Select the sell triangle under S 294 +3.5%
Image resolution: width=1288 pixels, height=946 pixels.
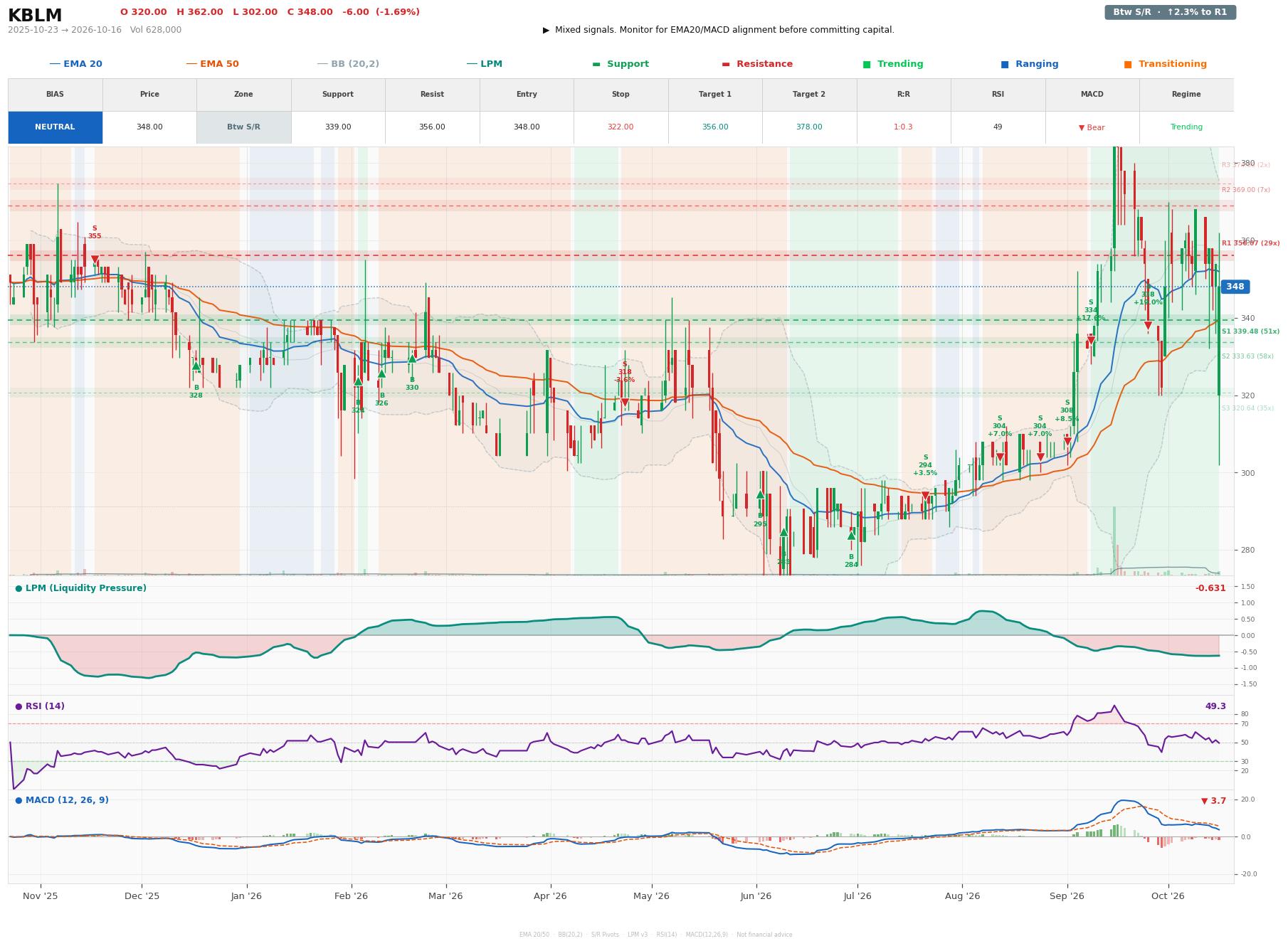(925, 496)
